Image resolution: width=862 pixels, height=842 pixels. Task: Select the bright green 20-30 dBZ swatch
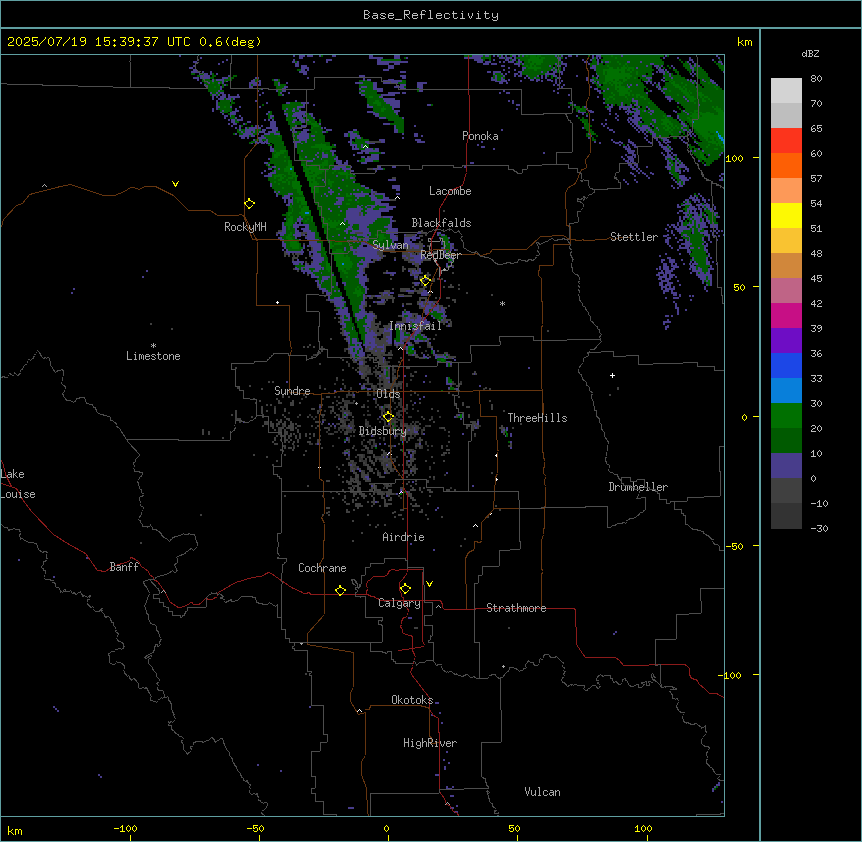[x=786, y=416]
